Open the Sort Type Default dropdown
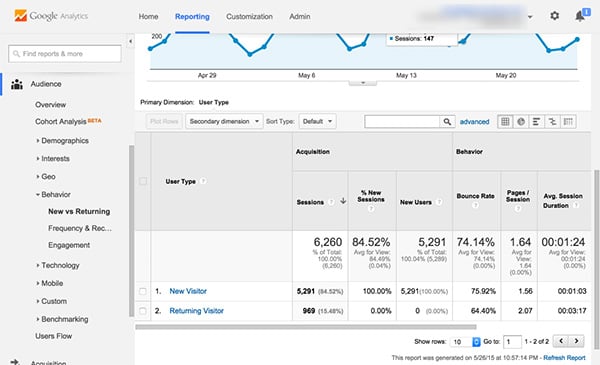 317,121
